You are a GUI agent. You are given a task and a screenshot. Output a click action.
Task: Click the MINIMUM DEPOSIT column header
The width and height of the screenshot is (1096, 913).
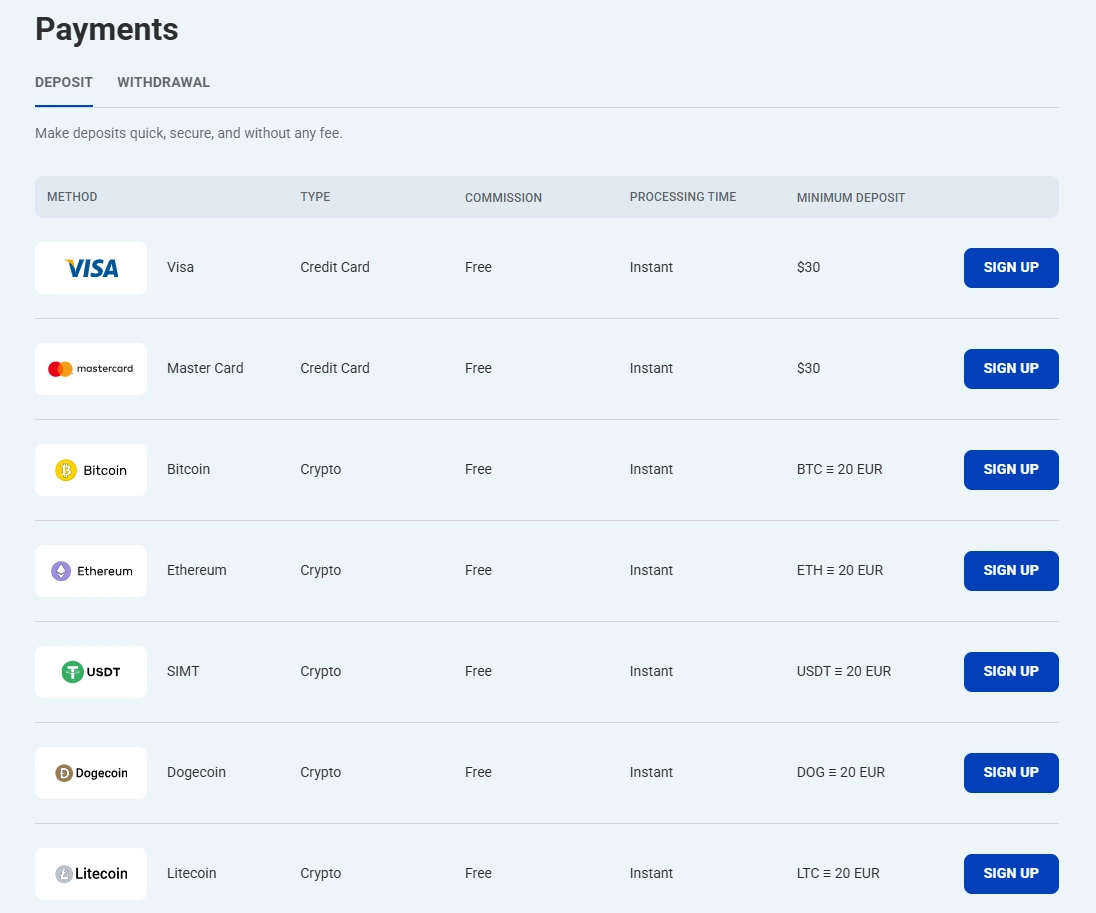click(x=851, y=198)
